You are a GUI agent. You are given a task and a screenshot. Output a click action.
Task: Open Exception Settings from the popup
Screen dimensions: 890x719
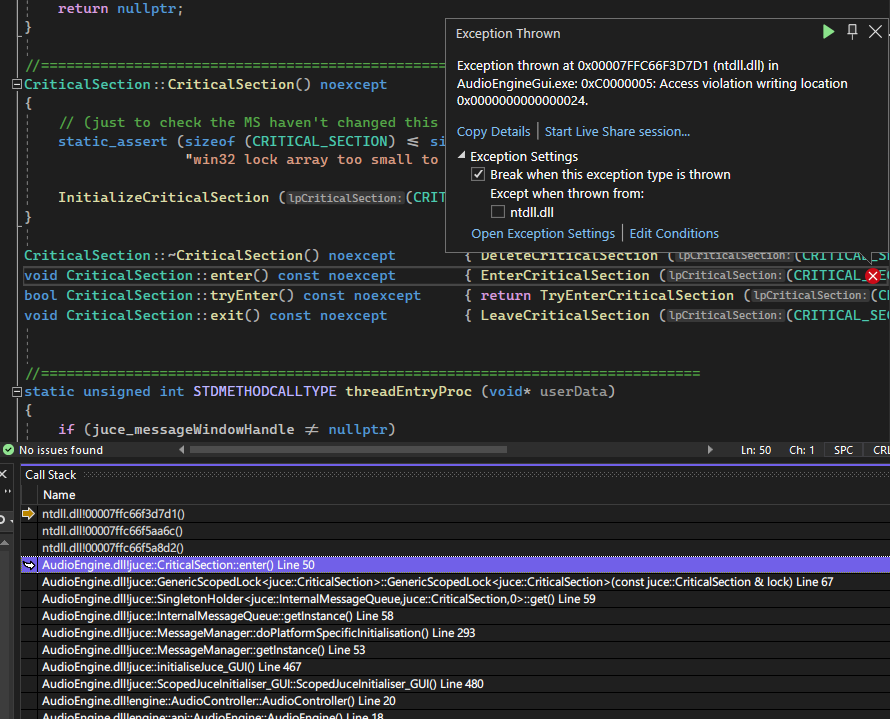pyautogui.click(x=543, y=234)
